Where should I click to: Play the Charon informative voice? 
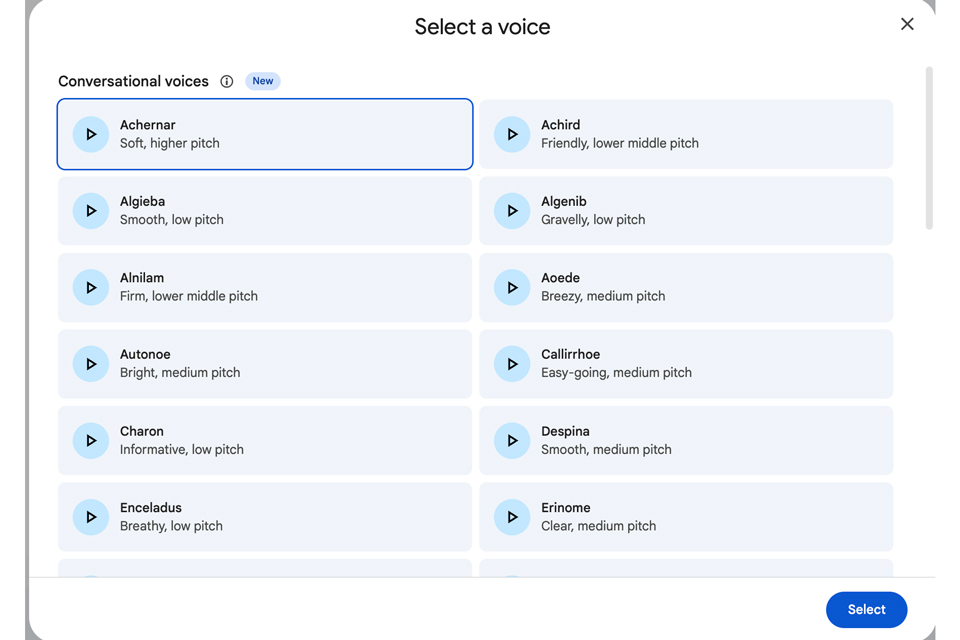91,441
